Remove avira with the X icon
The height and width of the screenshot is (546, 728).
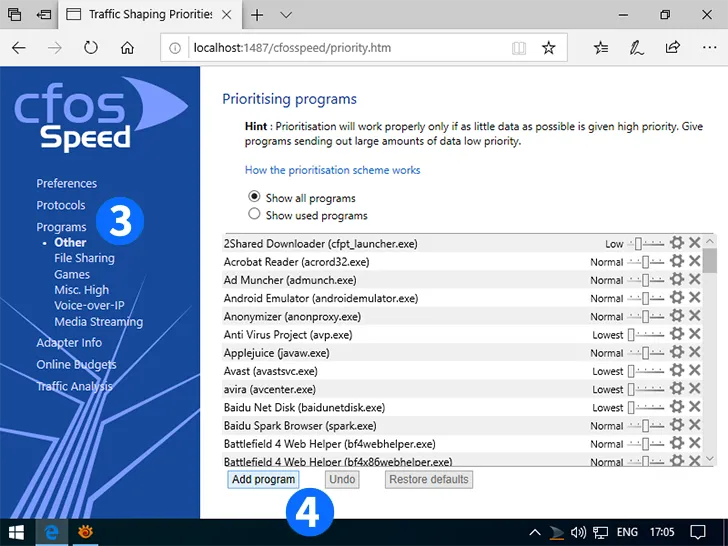point(695,388)
